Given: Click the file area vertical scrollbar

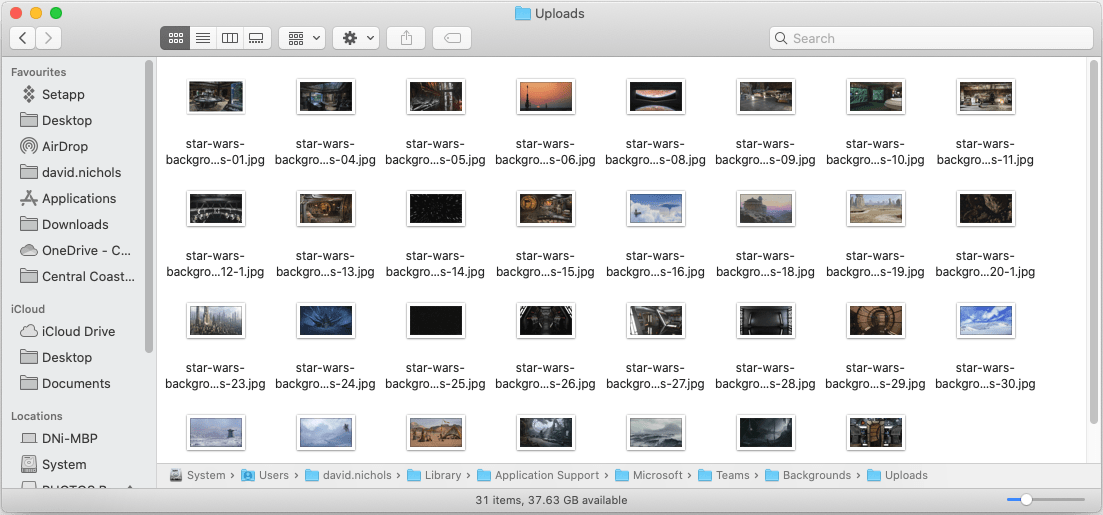Looking at the screenshot, I should point(1096,243).
